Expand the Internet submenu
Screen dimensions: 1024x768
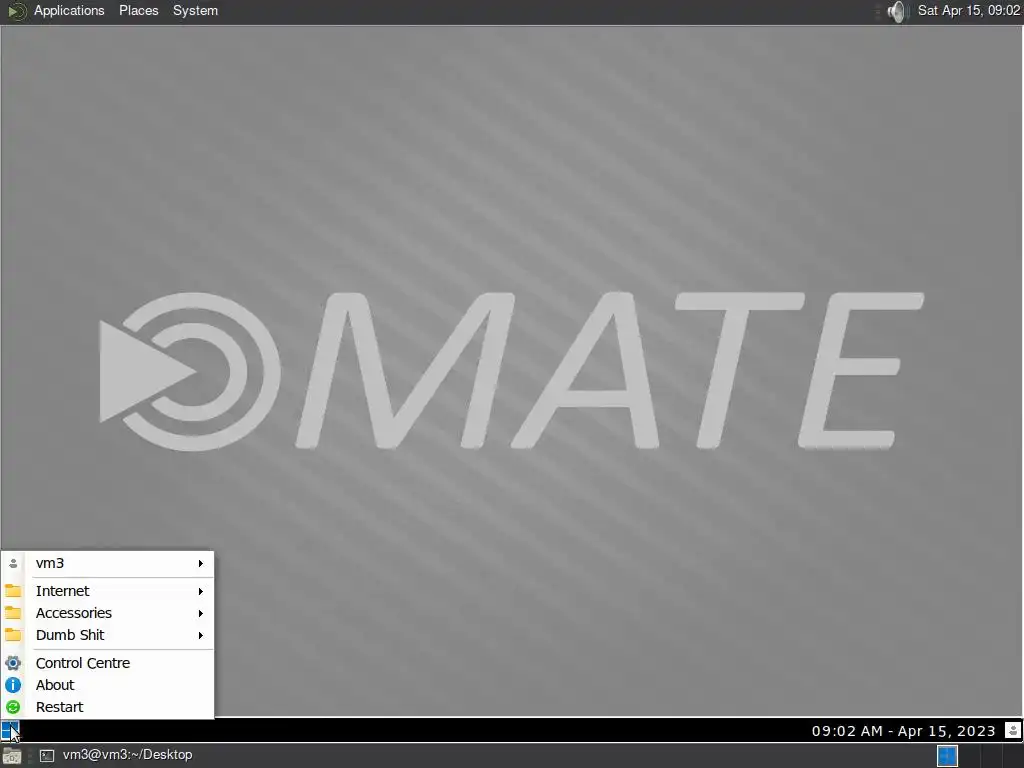[108, 591]
